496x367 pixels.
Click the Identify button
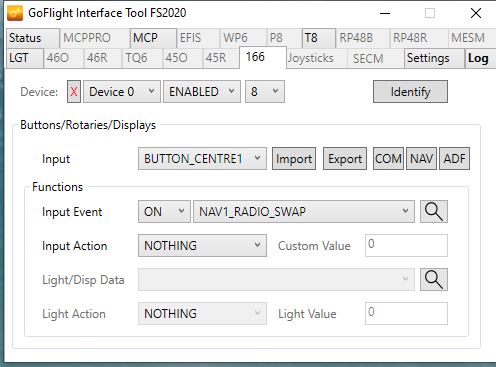410,92
